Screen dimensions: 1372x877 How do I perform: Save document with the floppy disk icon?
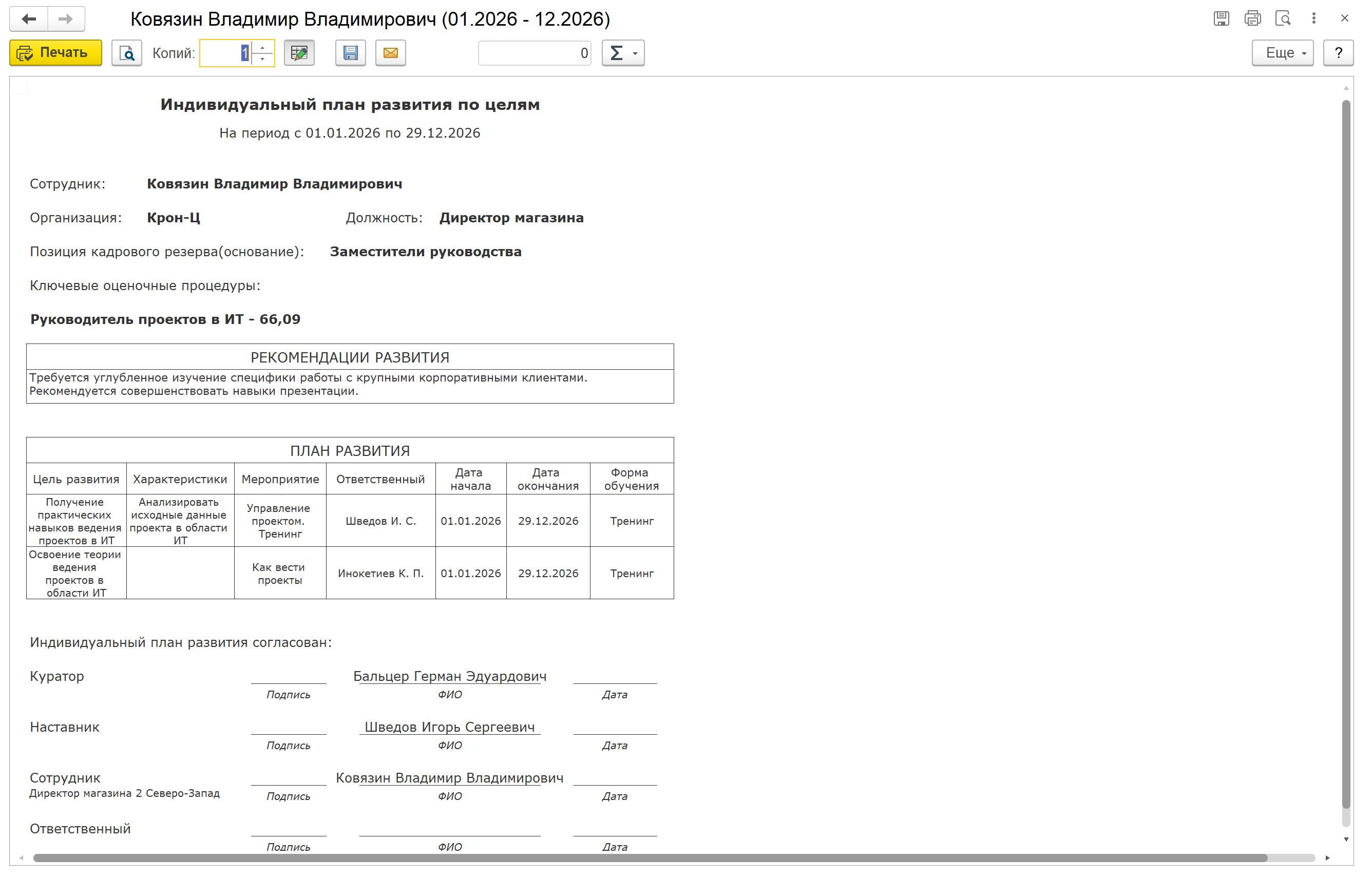[350, 53]
